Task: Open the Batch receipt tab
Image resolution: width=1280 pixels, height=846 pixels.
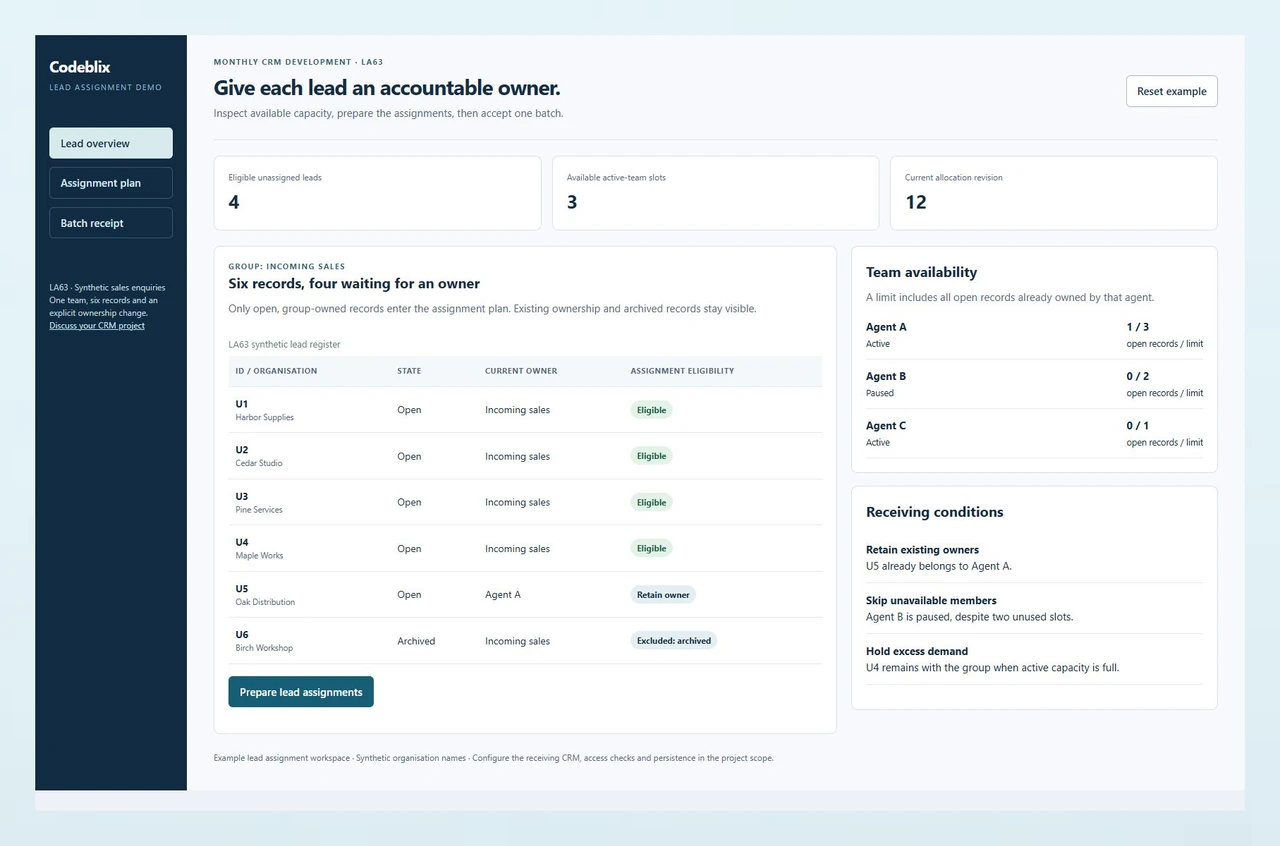Action: pos(111,223)
